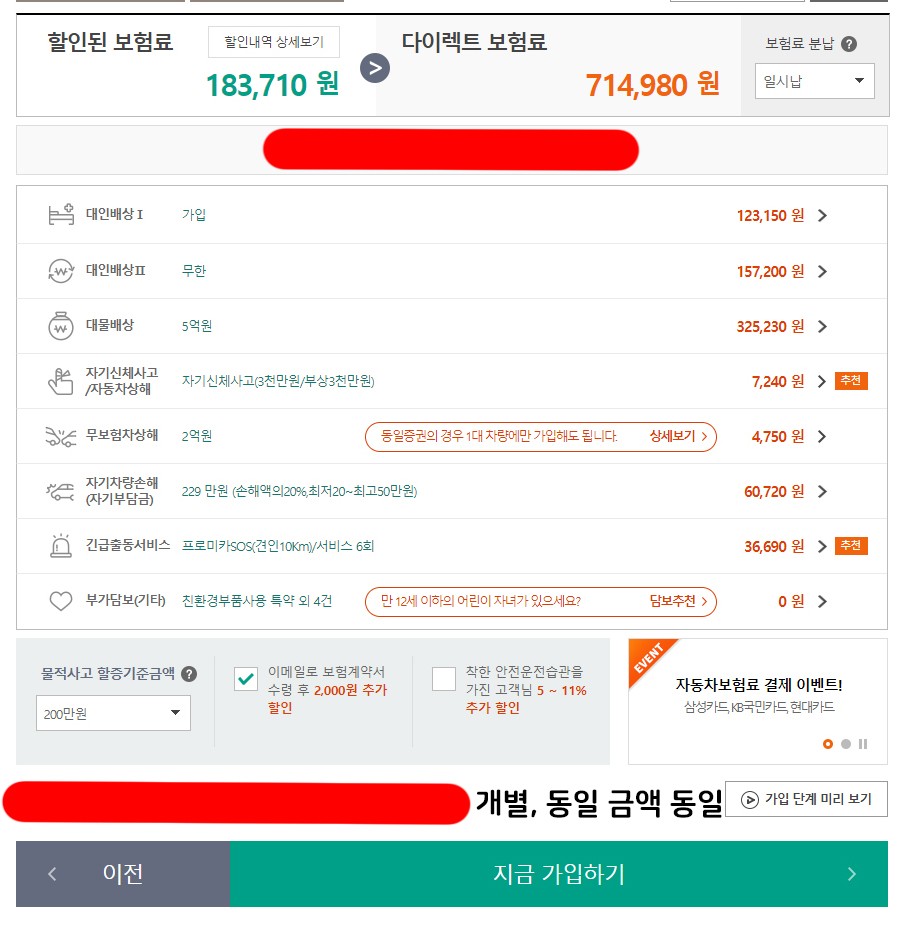Click 가입 단계 미리 보기 button
The image size is (900, 927).
806,799
